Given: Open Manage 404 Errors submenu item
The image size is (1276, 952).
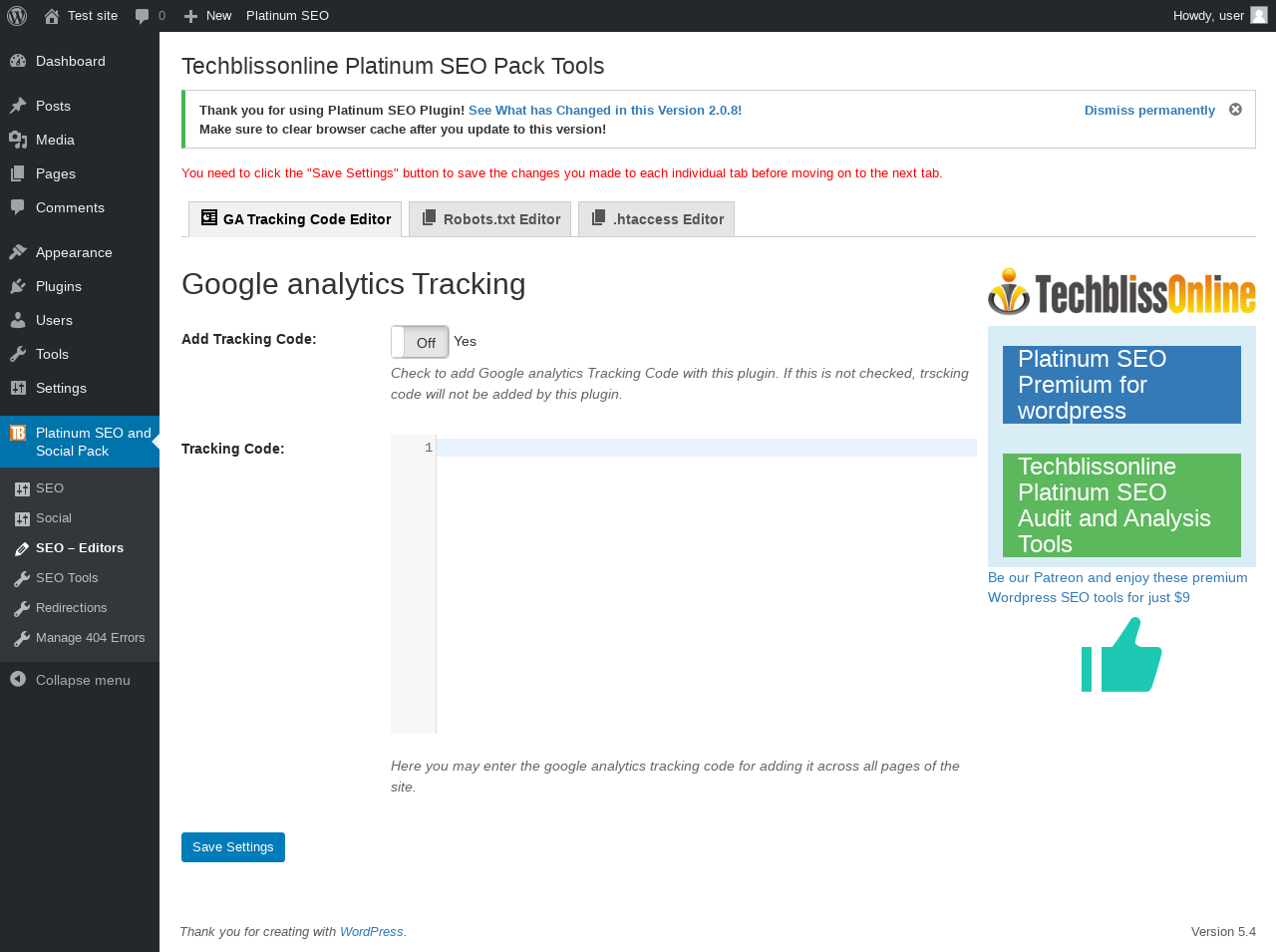Looking at the screenshot, I should coord(90,638).
